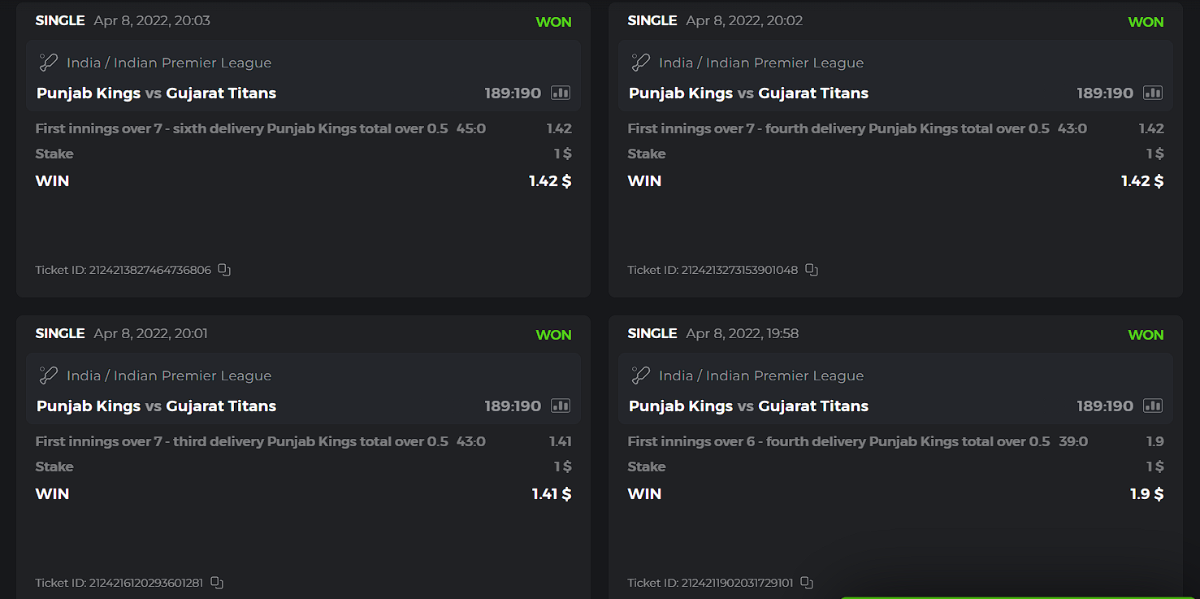Copy ticket ID of the 20:03 bet
Image resolution: width=1200 pixels, height=599 pixels.
[224, 270]
